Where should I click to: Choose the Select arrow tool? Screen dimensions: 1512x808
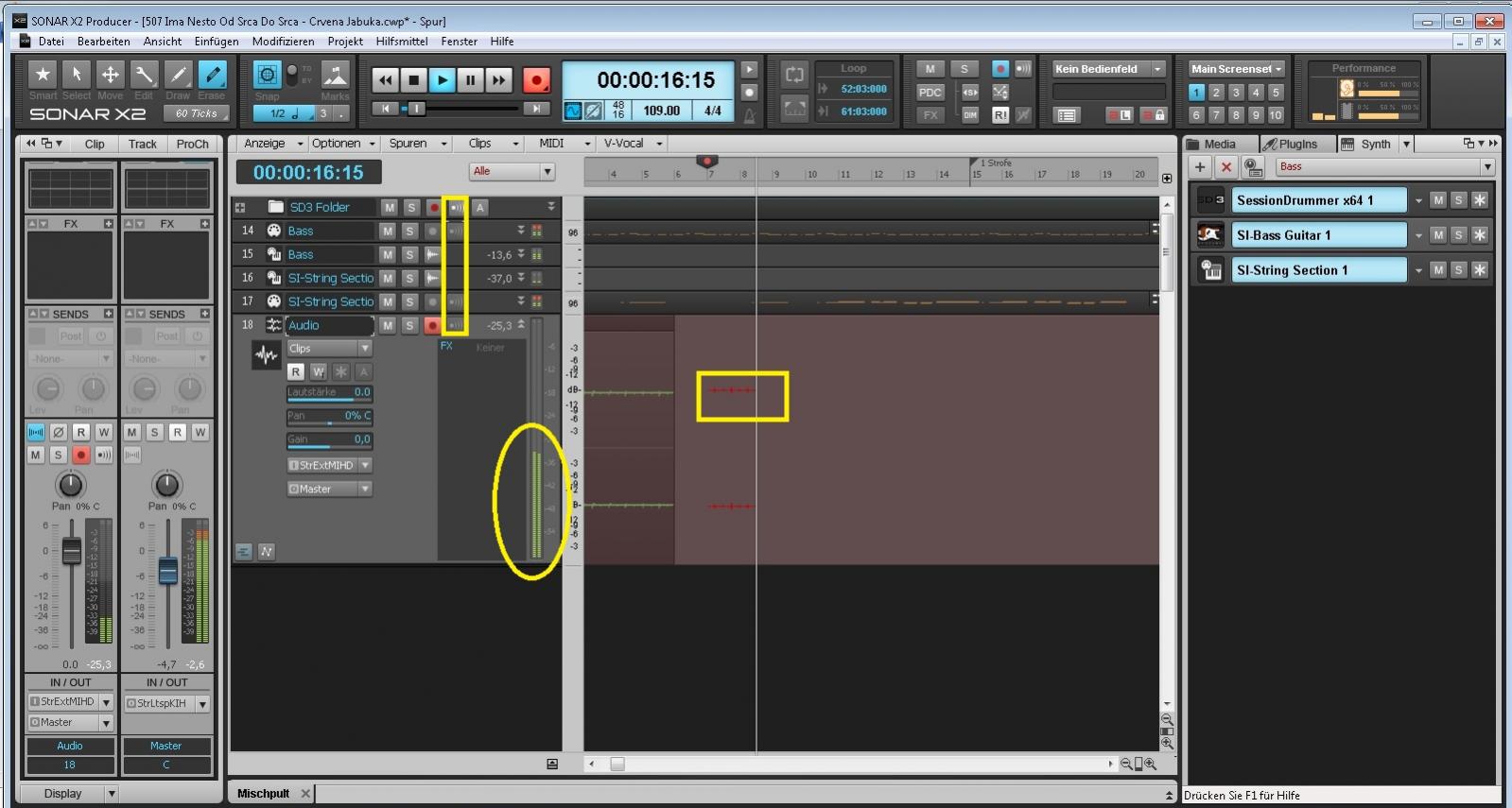pyautogui.click(x=76, y=75)
